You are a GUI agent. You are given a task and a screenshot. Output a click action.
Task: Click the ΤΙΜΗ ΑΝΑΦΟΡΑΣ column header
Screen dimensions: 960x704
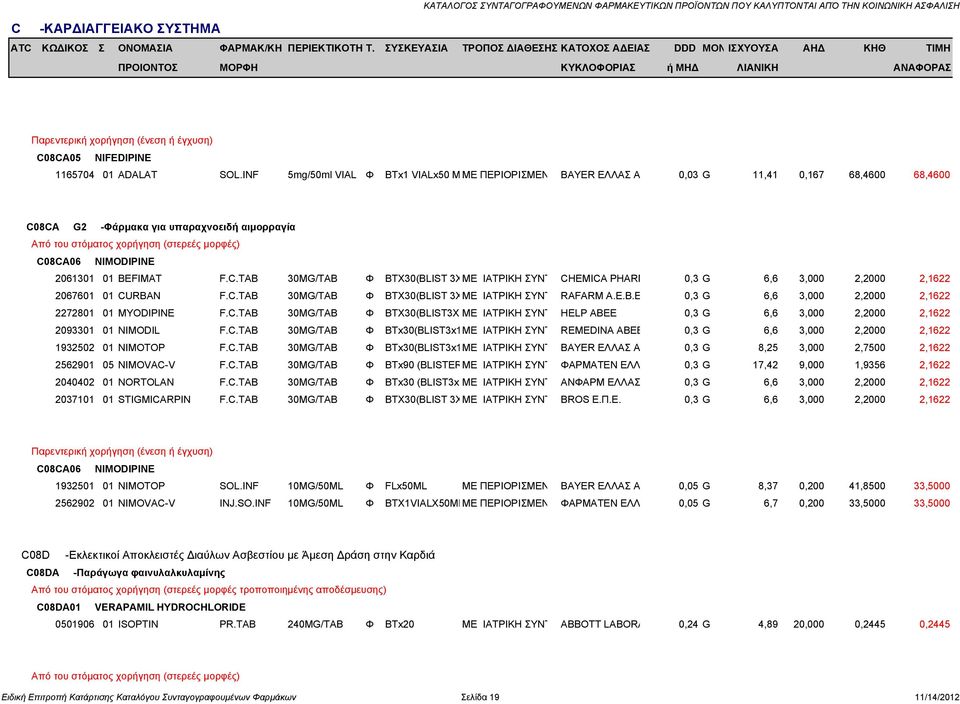coord(922,58)
